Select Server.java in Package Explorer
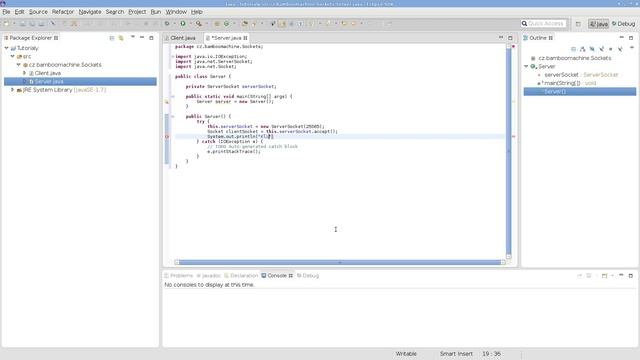The height and width of the screenshot is (360, 640). tap(80, 82)
